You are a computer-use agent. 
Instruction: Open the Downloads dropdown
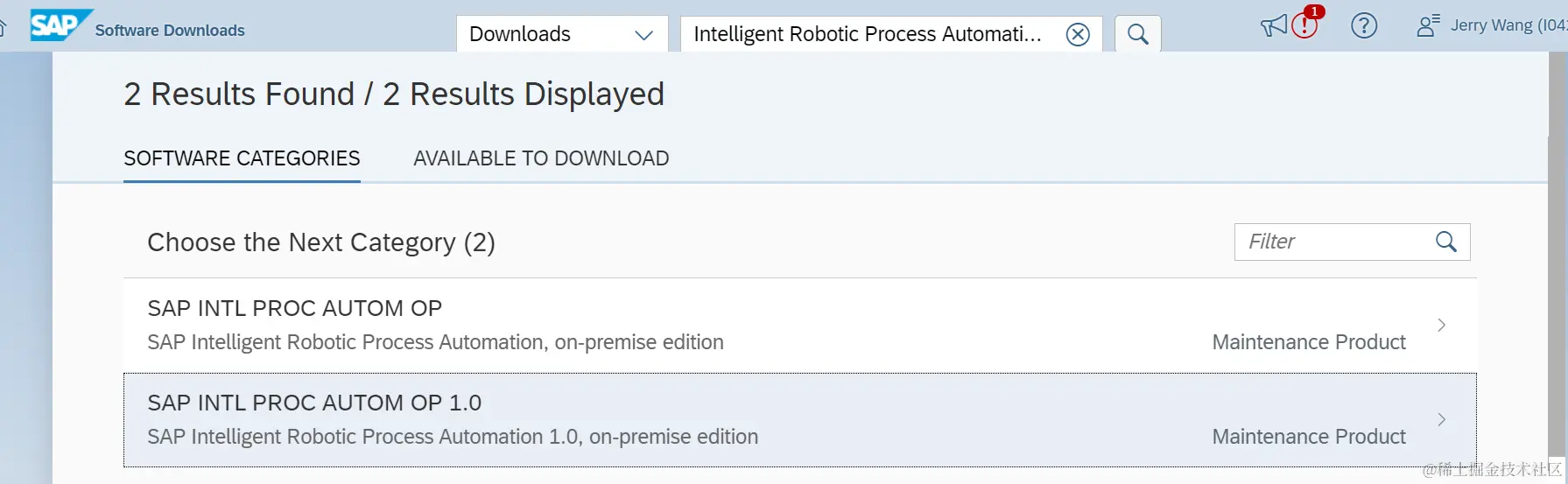point(561,34)
